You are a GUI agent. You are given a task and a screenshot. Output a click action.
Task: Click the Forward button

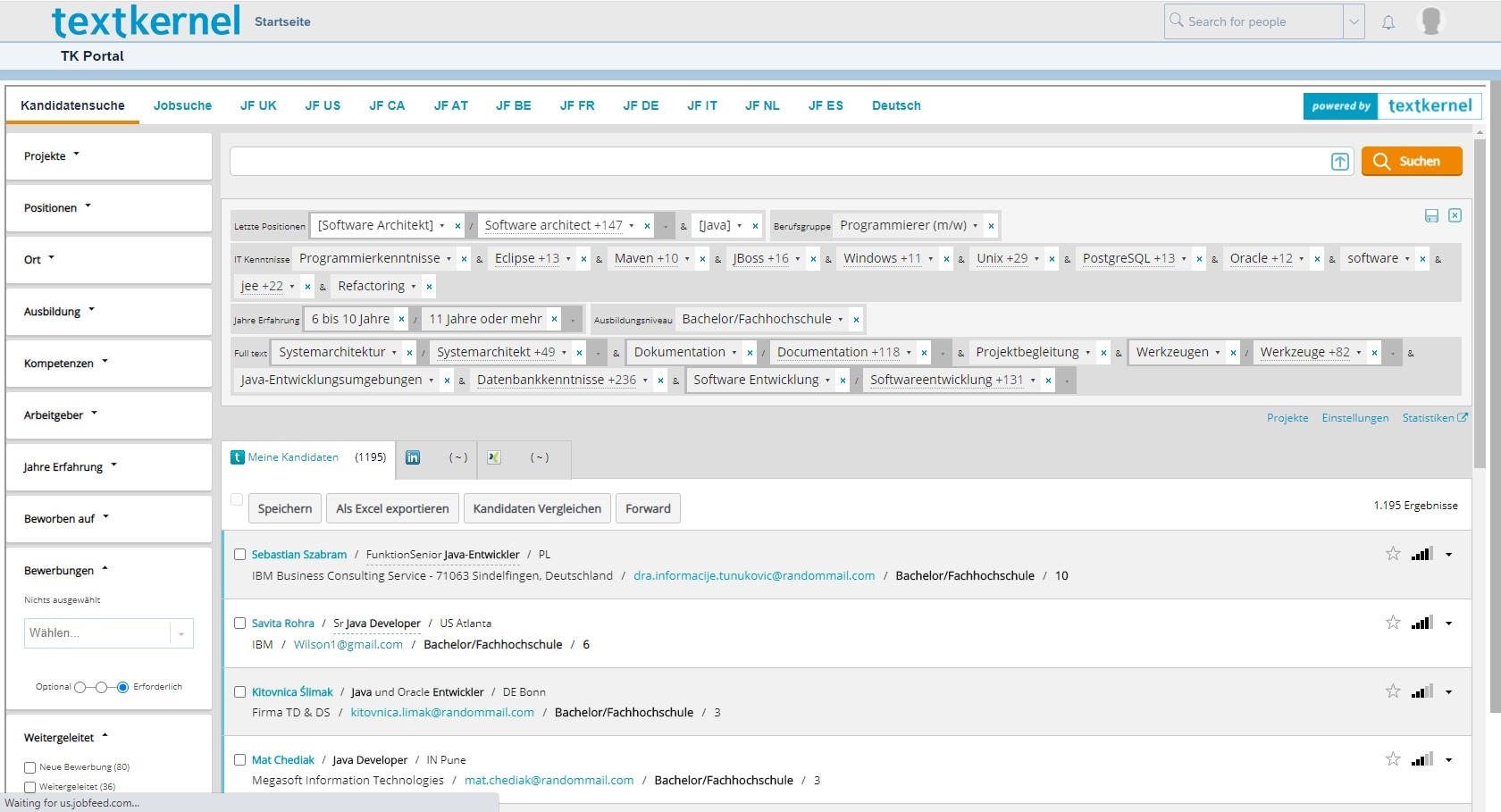pyautogui.click(x=648, y=509)
